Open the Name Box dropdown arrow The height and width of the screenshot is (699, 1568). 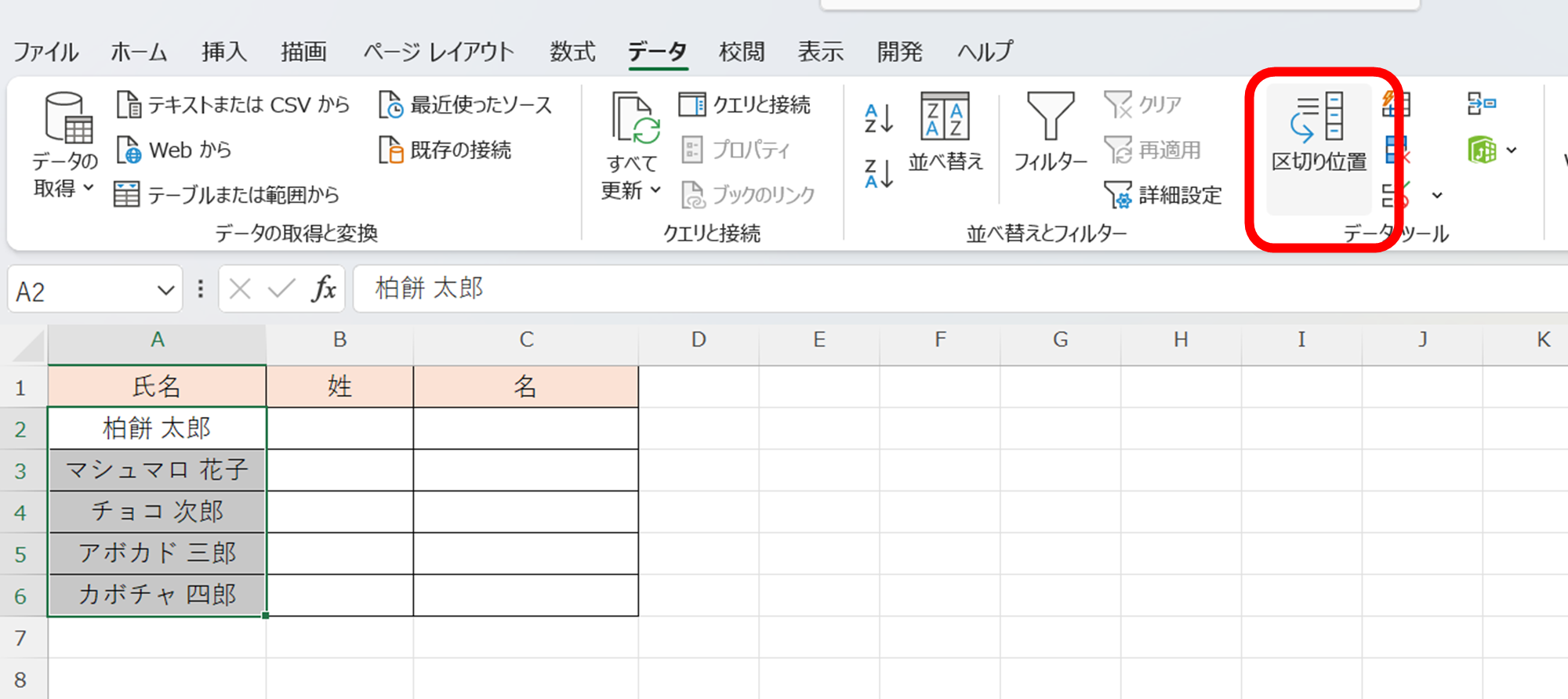tap(165, 291)
